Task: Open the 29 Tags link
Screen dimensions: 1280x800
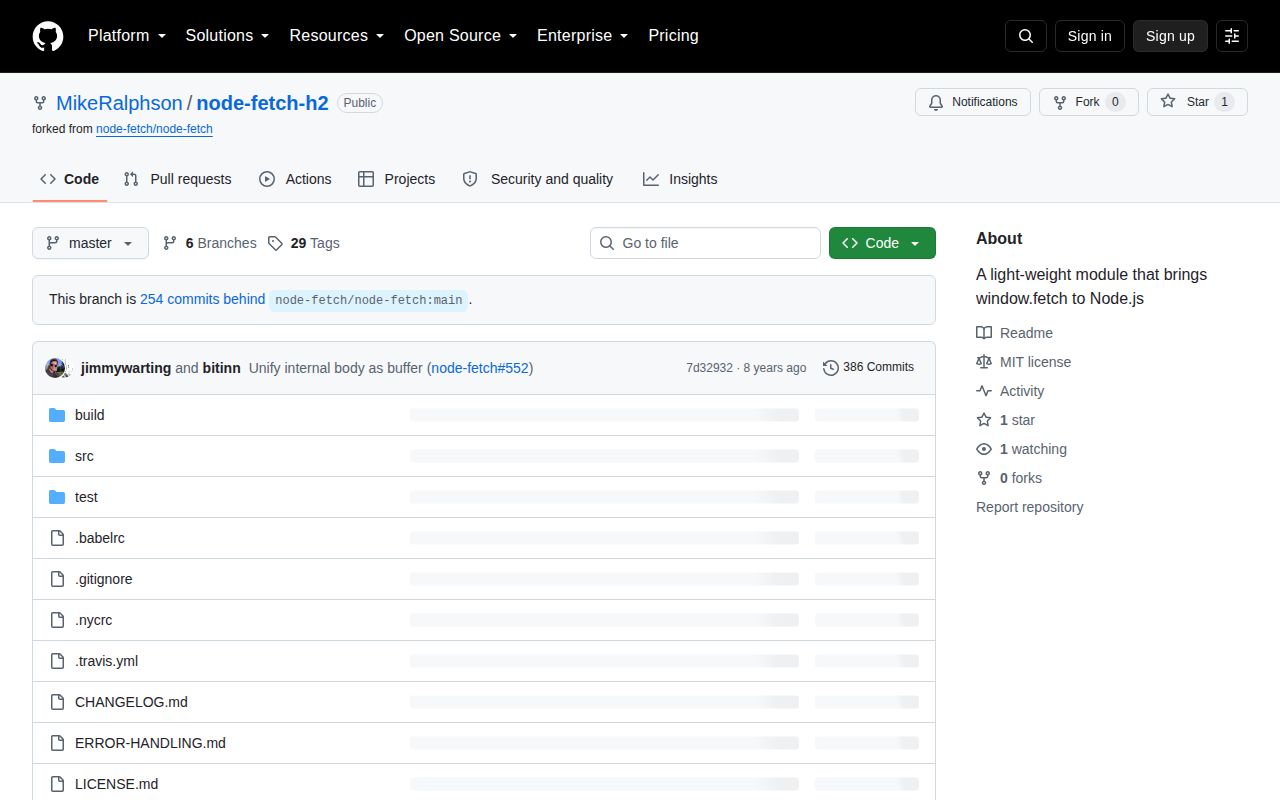Action: 304,243
